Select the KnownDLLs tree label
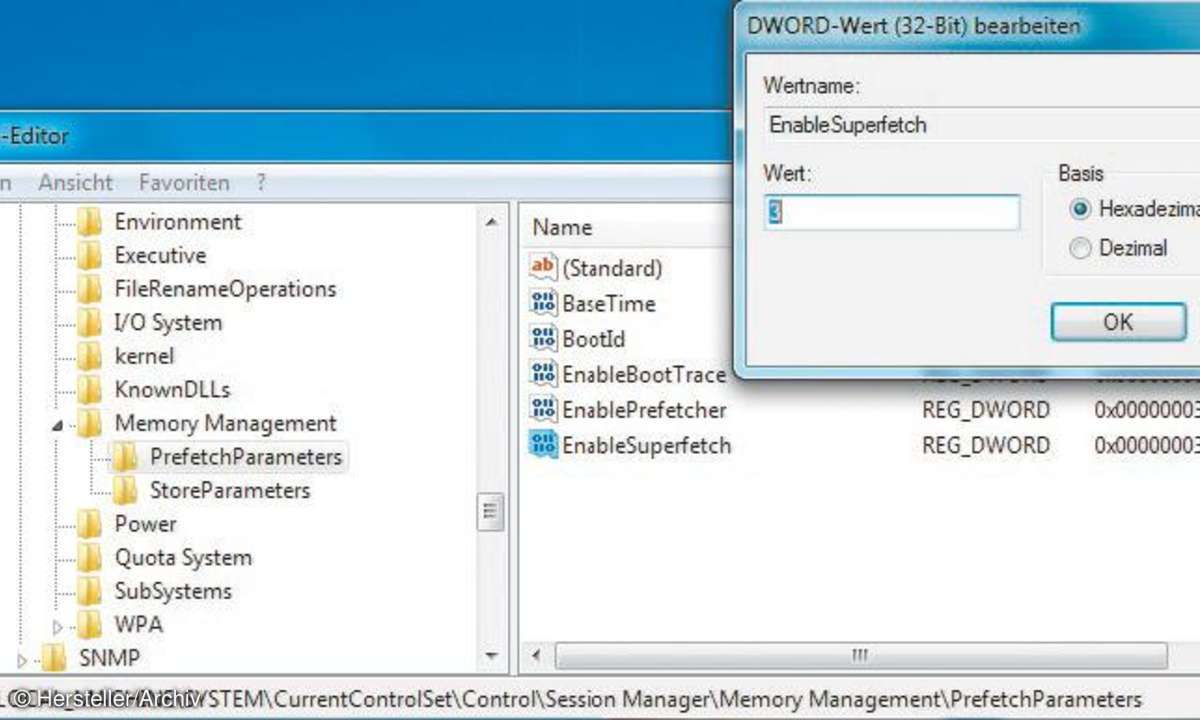 pos(172,390)
